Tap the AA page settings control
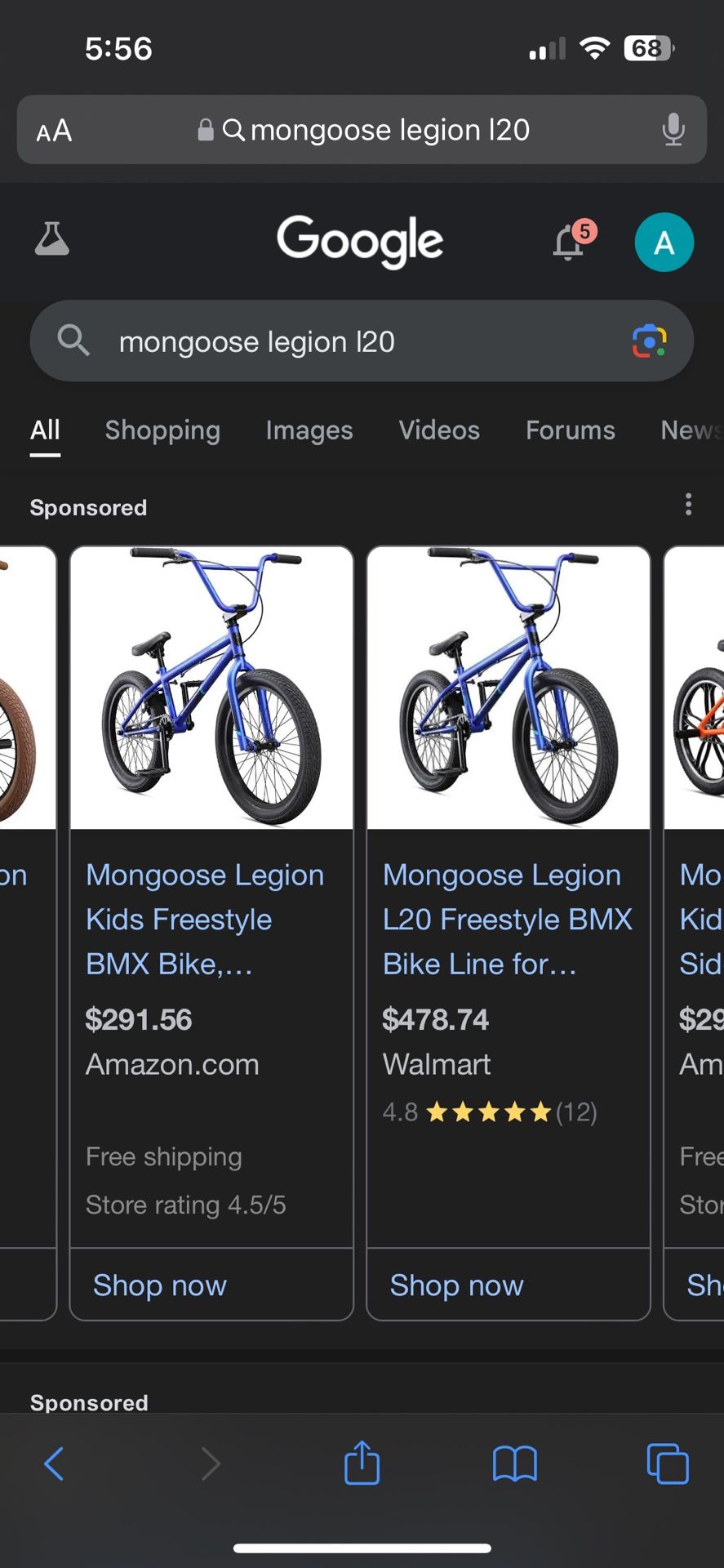The height and width of the screenshot is (1568, 724). coord(53,130)
